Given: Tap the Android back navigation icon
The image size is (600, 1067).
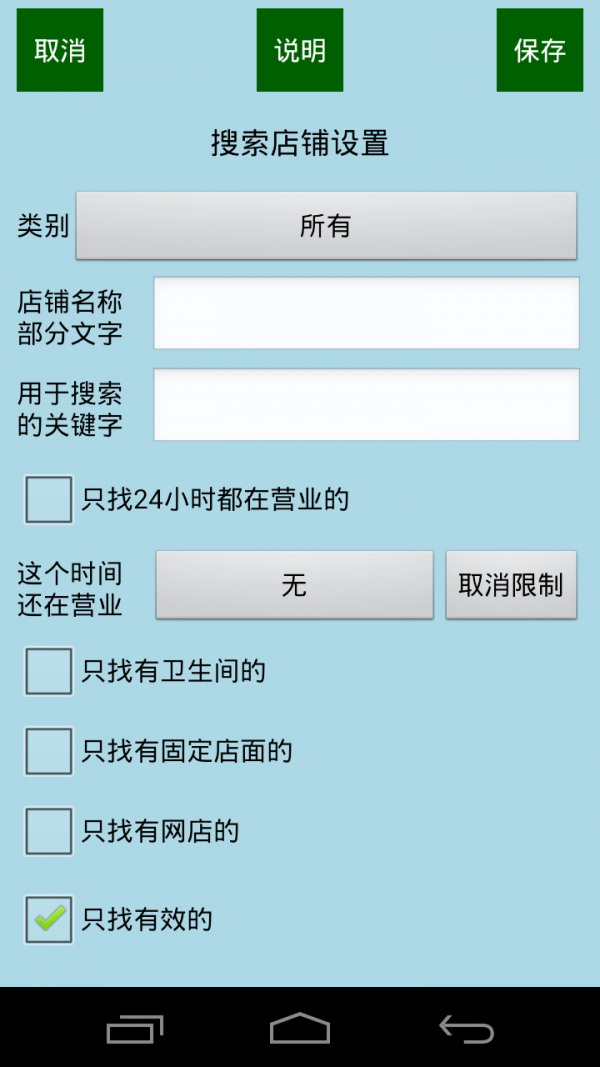Looking at the screenshot, I should [467, 1028].
